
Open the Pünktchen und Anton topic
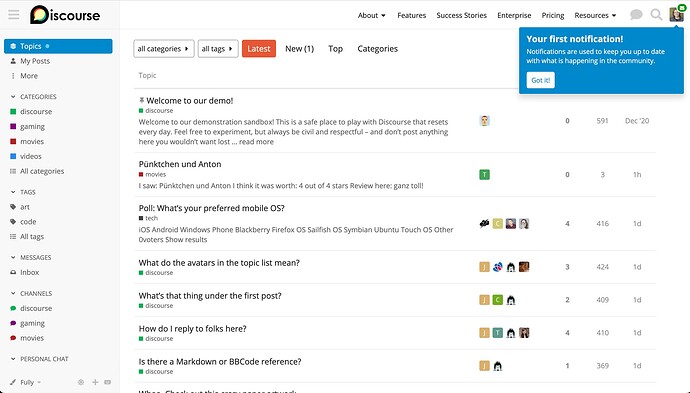[180, 164]
